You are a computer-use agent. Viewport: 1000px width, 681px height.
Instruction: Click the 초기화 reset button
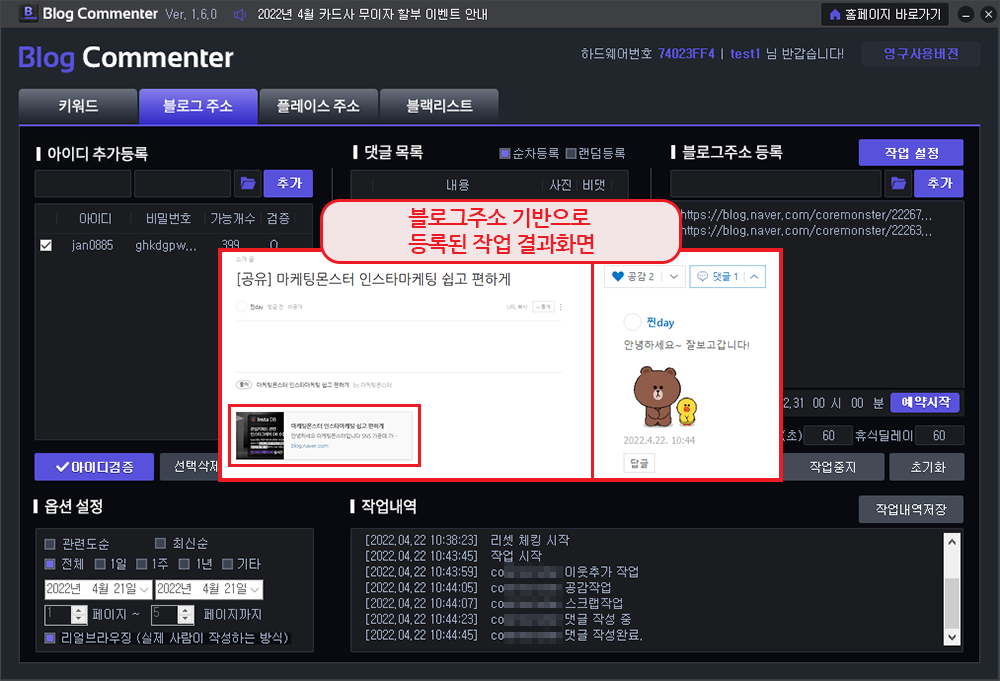click(x=927, y=467)
